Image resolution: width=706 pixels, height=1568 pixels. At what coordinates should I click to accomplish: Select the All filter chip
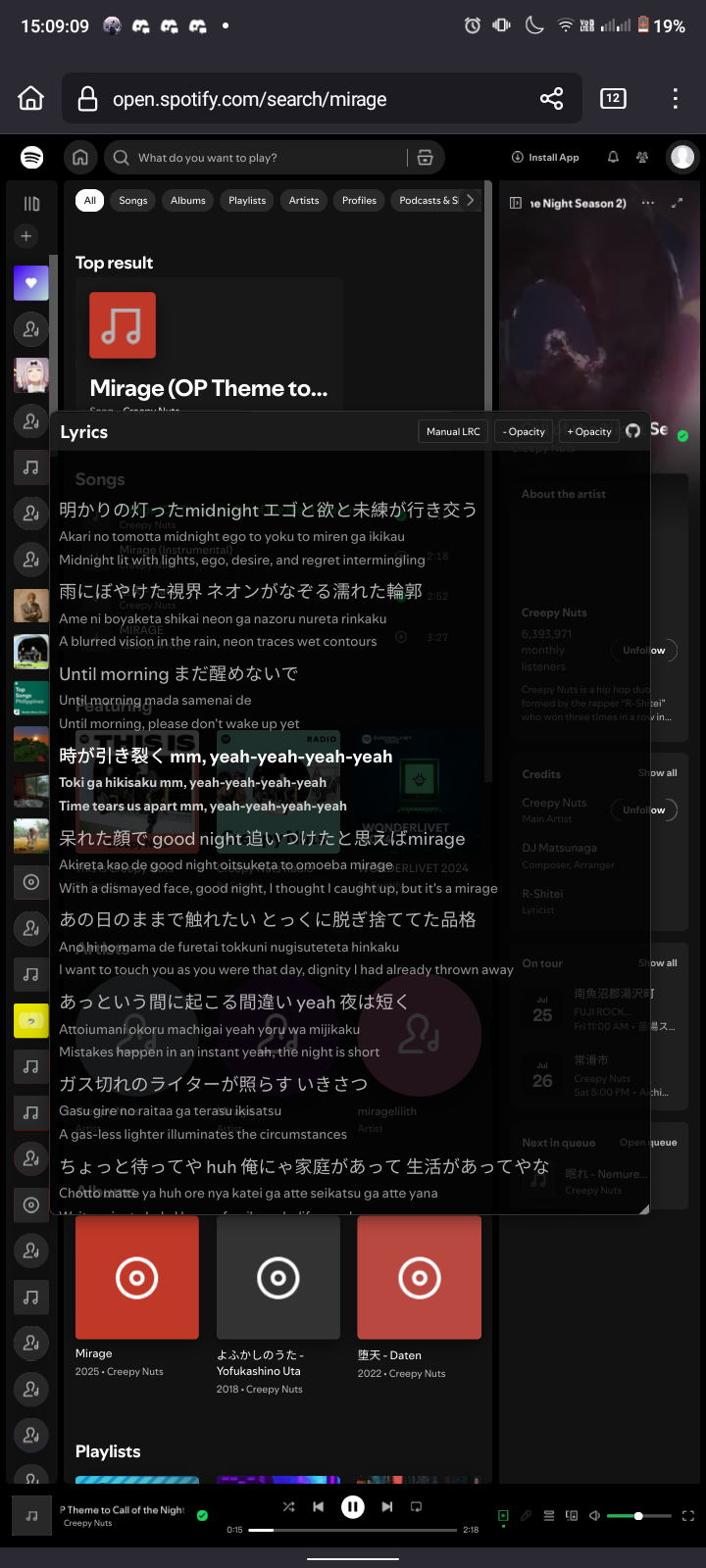pos(89,200)
